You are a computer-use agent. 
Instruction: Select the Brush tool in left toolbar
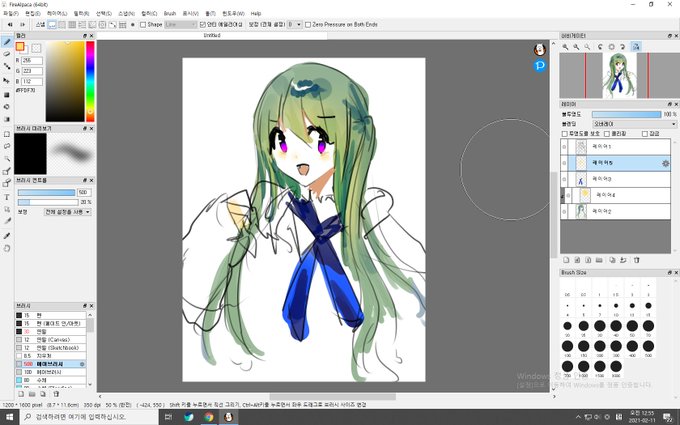[7, 42]
